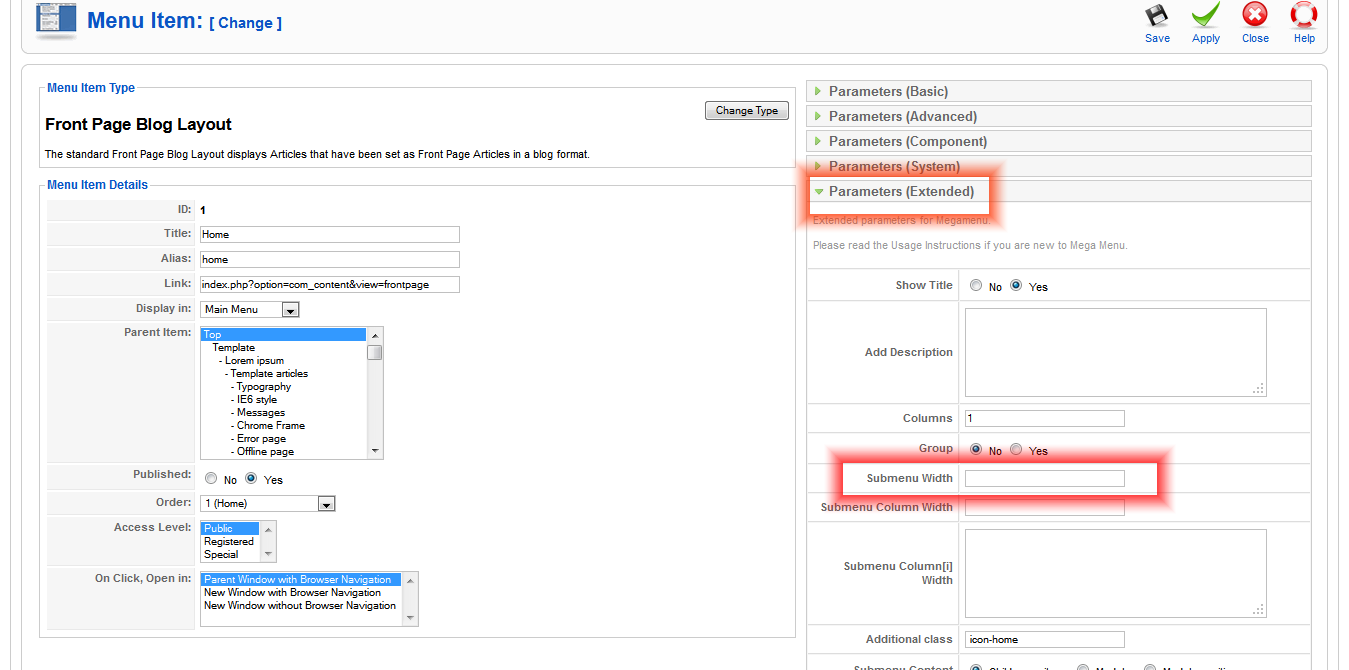Expand Parameters (System) panel

(1059, 167)
